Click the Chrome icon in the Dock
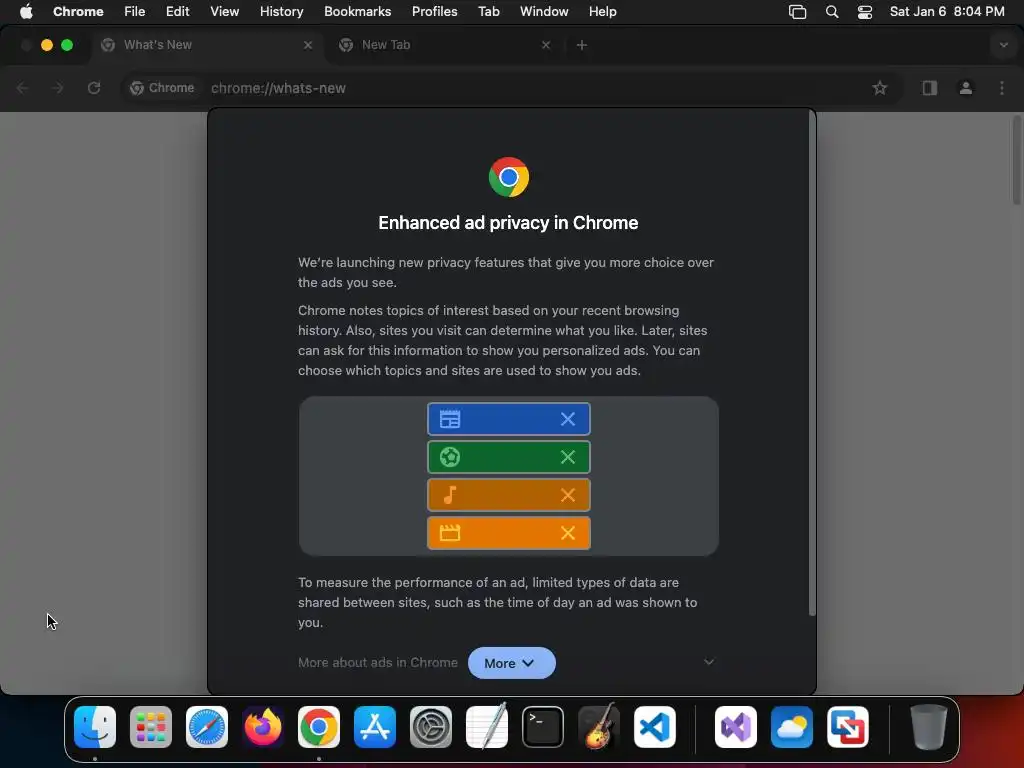1024x768 pixels. 319,727
